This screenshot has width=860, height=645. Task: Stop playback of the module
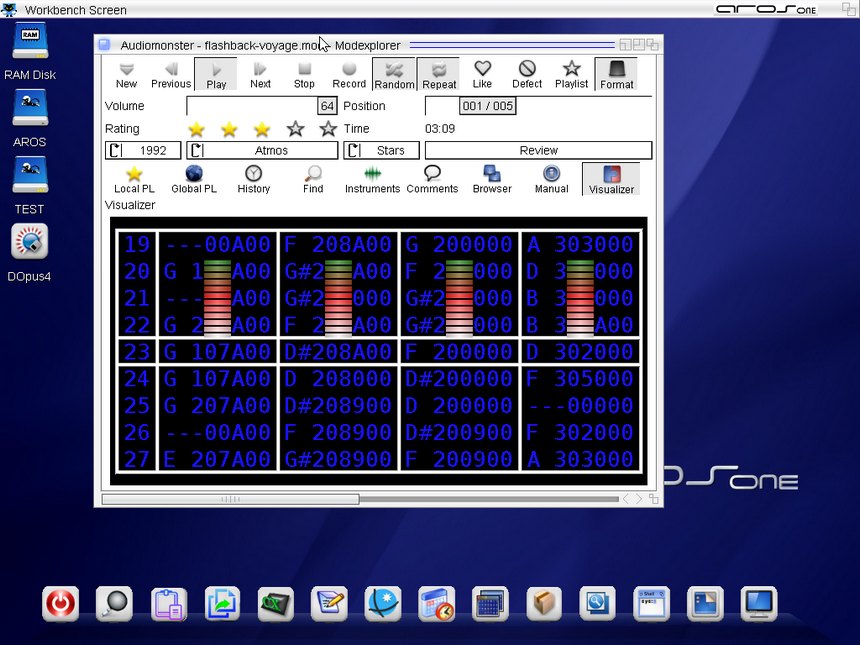click(304, 74)
